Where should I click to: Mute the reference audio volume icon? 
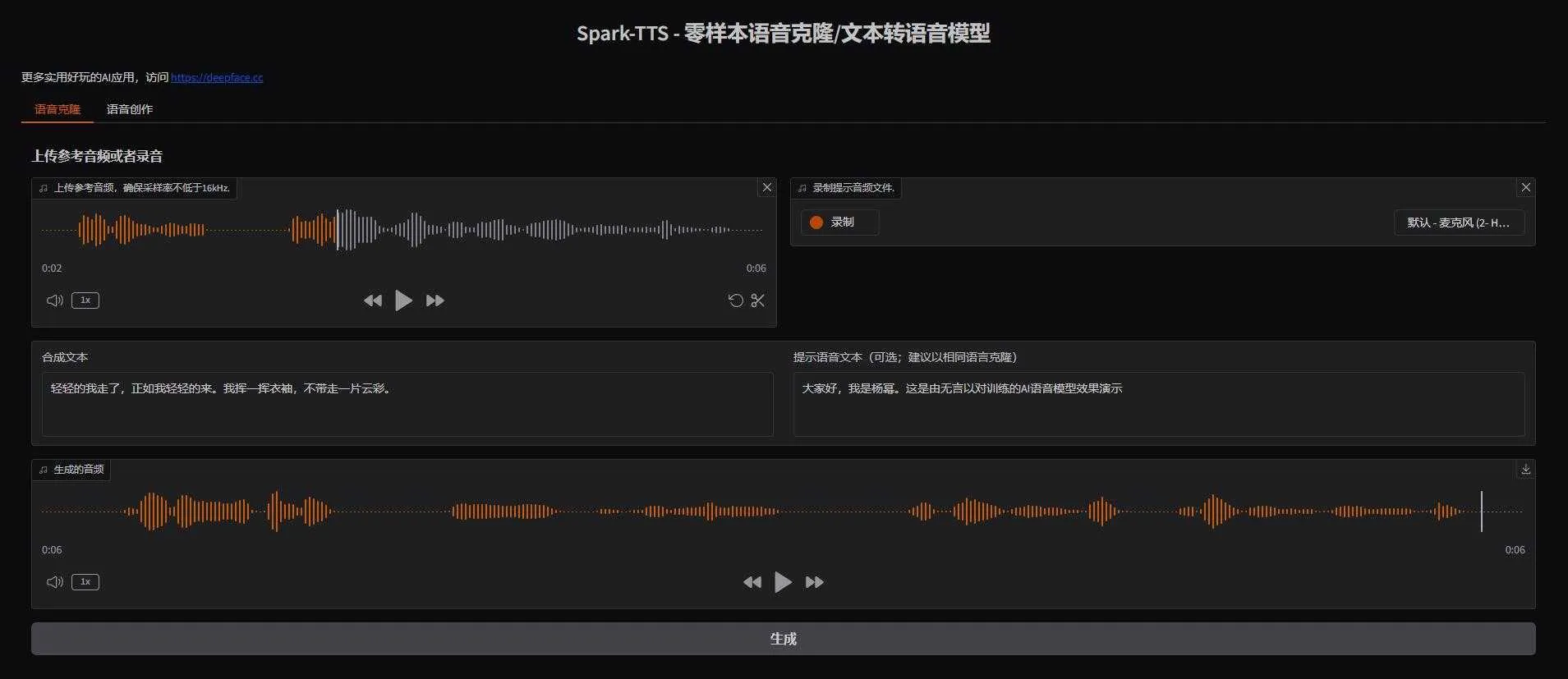point(55,301)
